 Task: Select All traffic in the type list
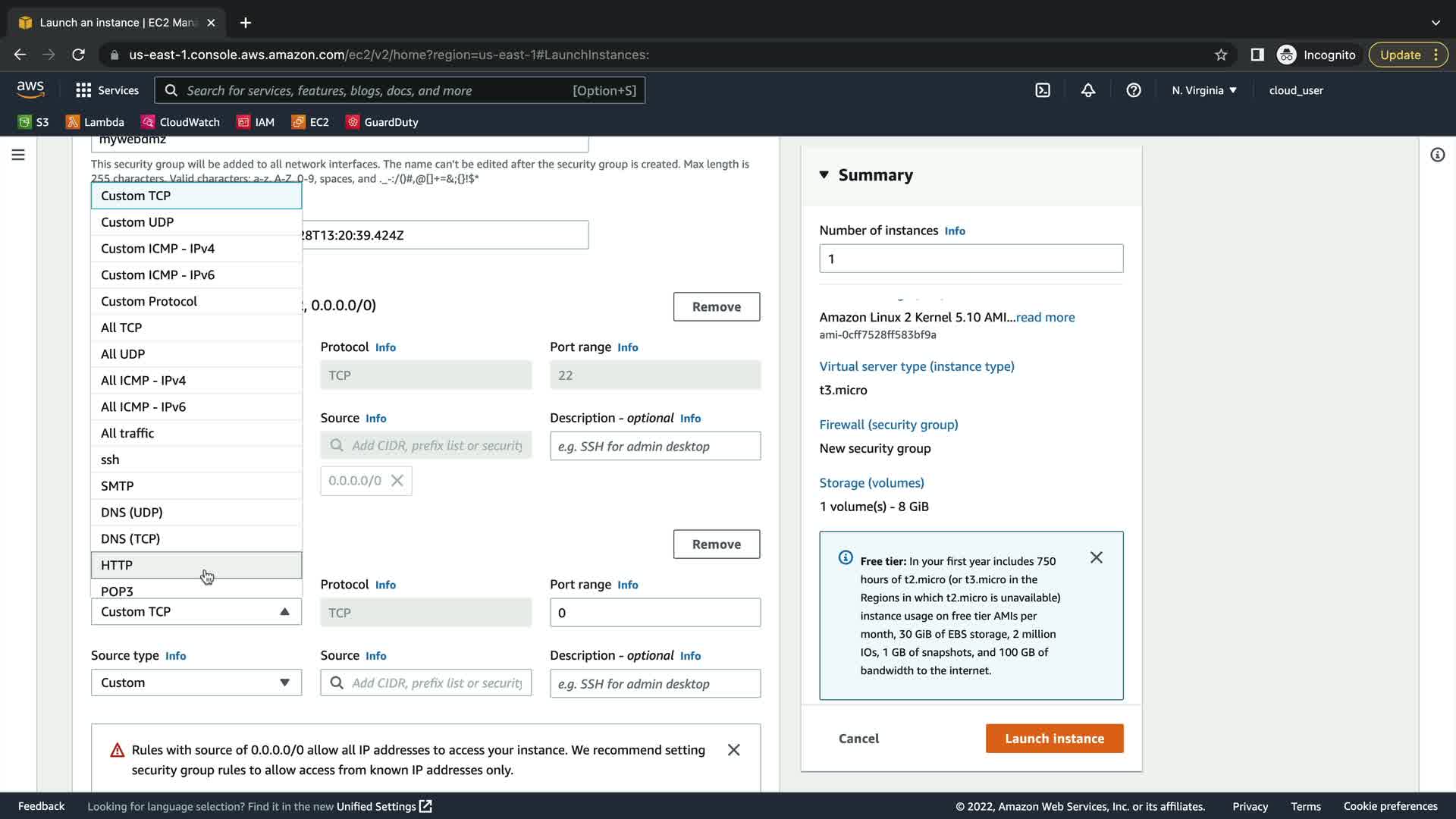(127, 433)
